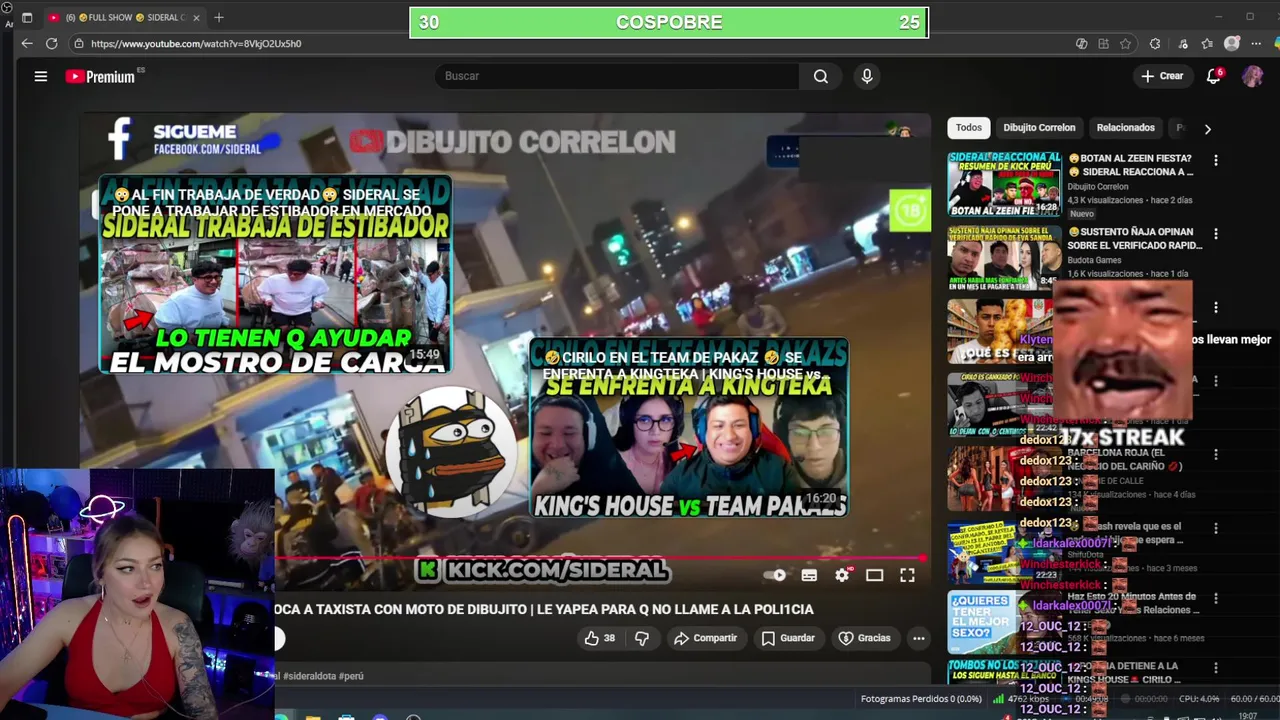Dislike the video with thumbs down

(x=642, y=638)
